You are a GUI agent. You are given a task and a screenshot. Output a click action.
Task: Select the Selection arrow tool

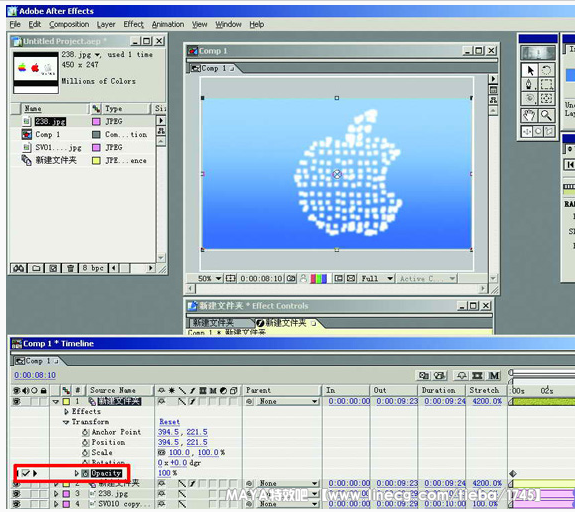(x=529, y=70)
